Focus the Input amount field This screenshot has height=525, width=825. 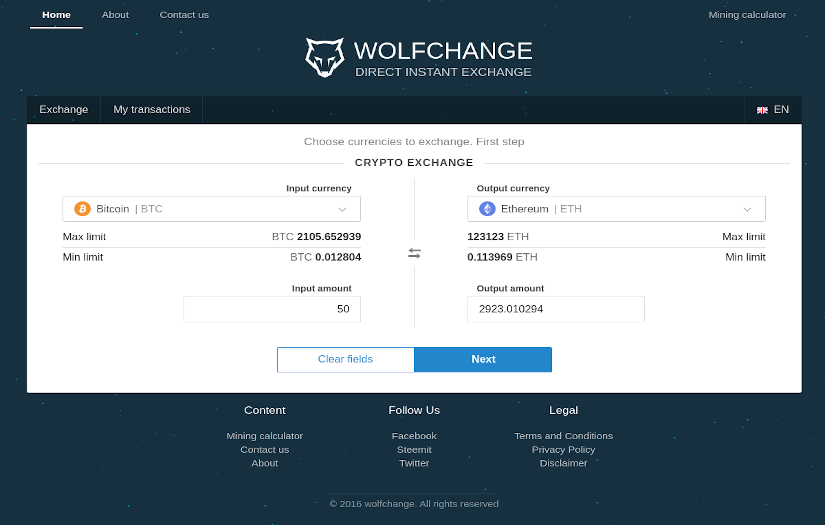[272, 309]
